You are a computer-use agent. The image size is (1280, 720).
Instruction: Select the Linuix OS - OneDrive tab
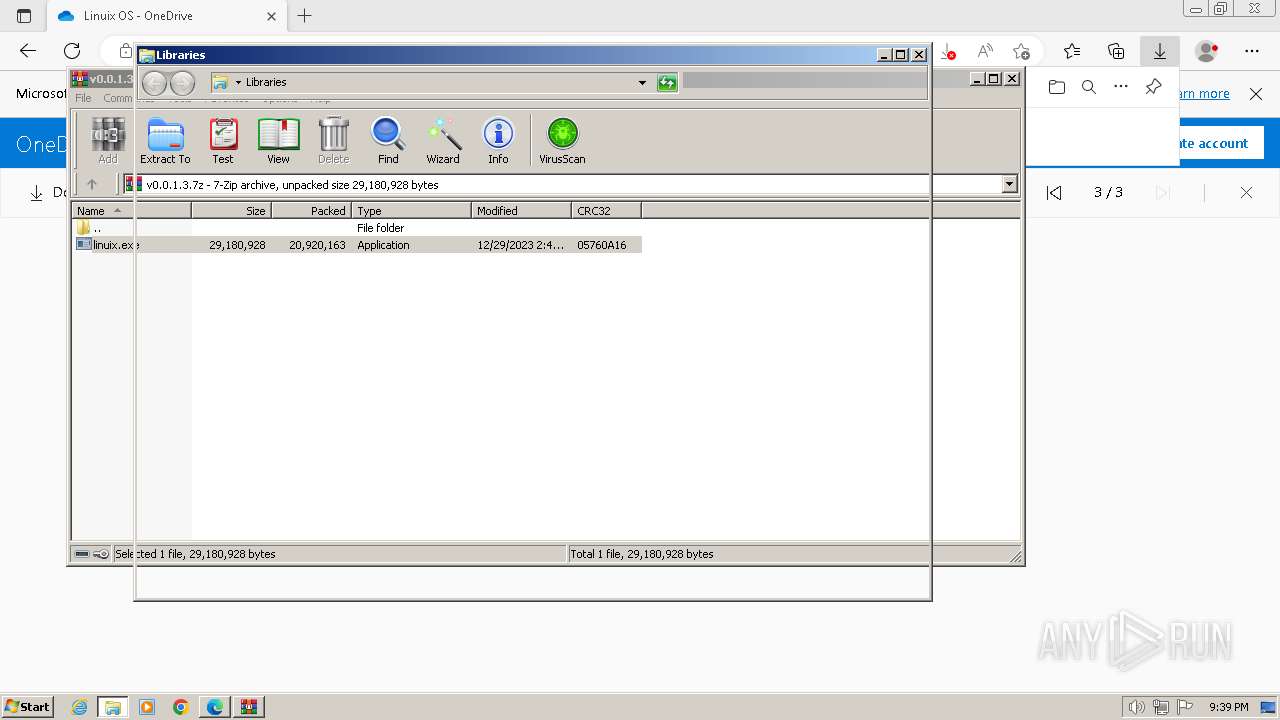(x=168, y=16)
